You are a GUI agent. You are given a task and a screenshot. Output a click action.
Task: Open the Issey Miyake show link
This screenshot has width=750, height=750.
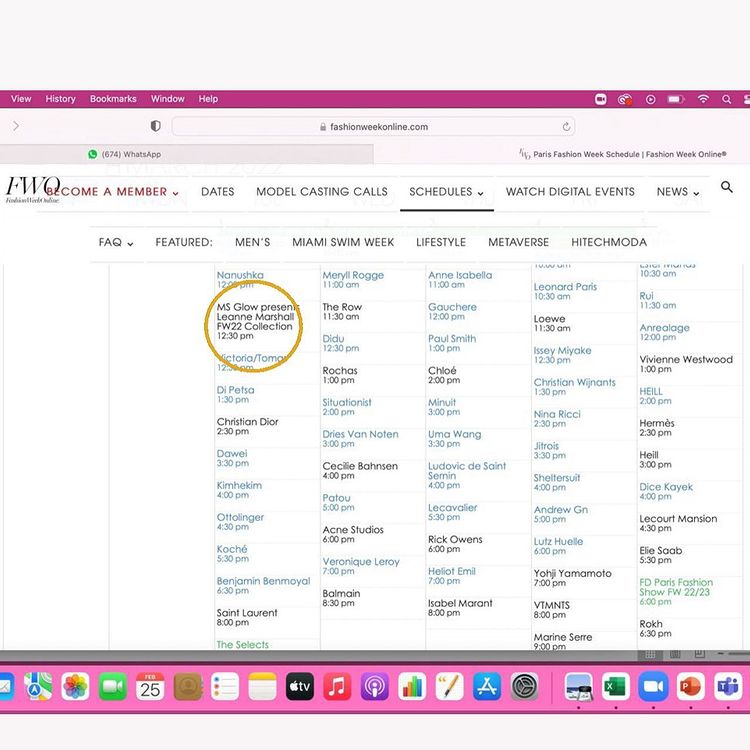coord(562,351)
